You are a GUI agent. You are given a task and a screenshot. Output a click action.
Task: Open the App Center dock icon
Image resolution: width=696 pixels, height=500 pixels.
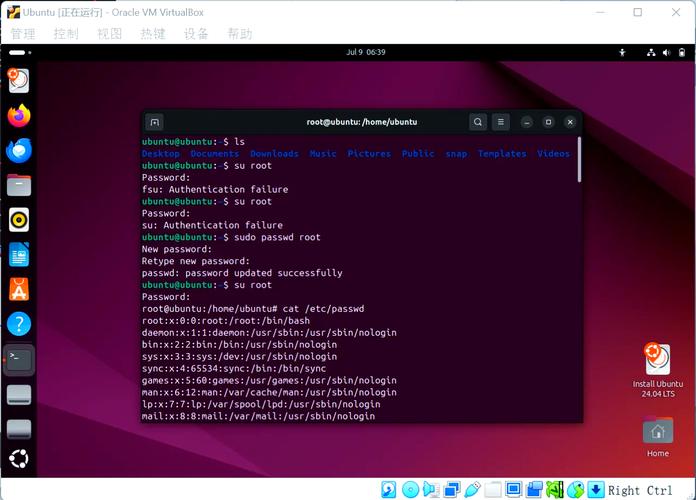[x=19, y=289]
